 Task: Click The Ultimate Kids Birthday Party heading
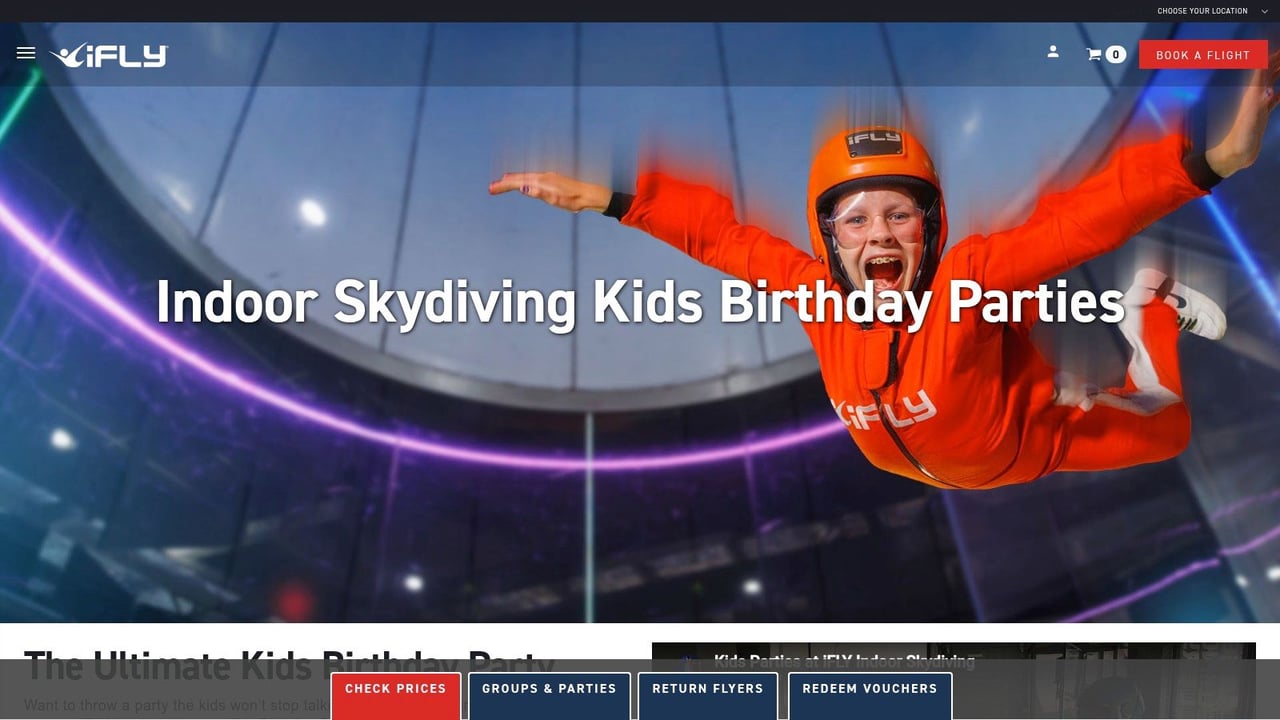point(288,665)
